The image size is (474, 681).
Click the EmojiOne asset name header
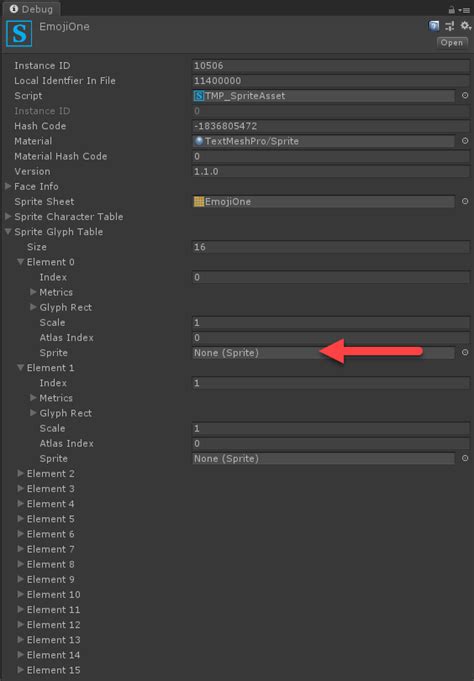(64, 26)
